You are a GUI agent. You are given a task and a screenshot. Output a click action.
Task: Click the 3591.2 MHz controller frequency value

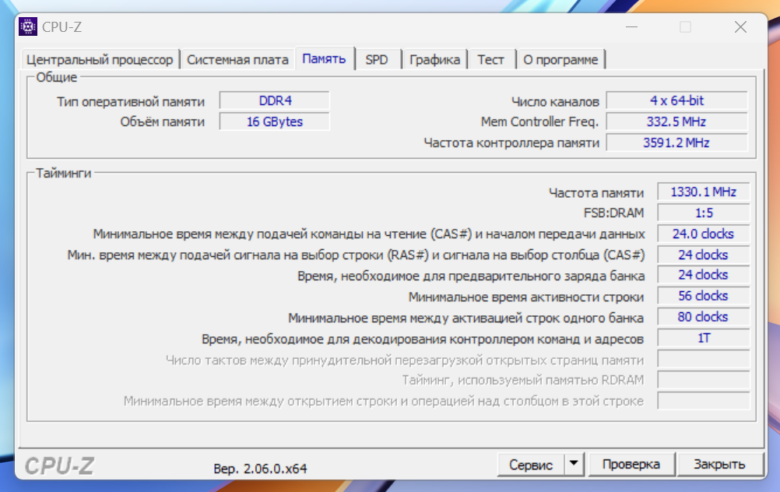[677, 143]
